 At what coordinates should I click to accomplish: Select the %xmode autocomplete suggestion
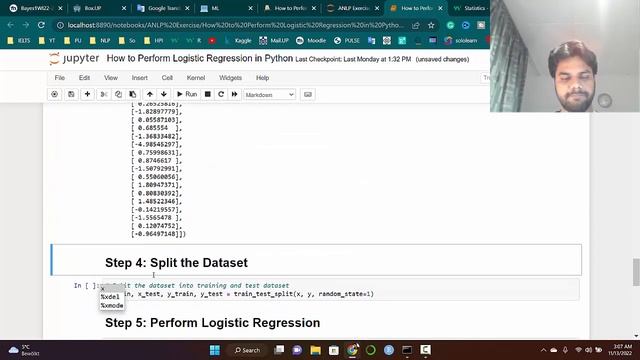[112, 305]
